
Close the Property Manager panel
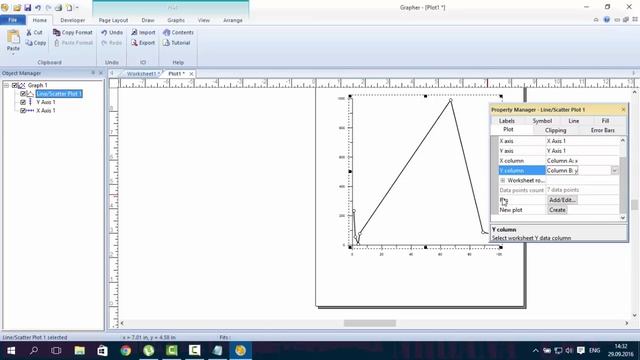pyautogui.click(x=623, y=109)
